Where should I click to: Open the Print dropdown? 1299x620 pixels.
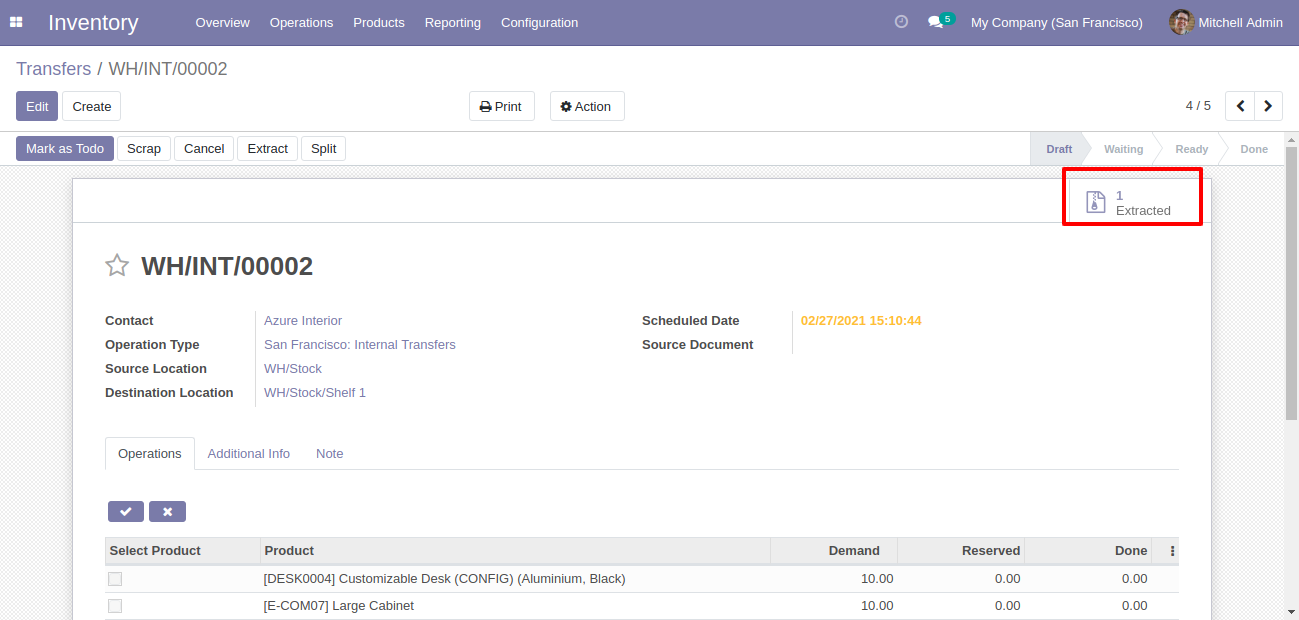[502, 106]
